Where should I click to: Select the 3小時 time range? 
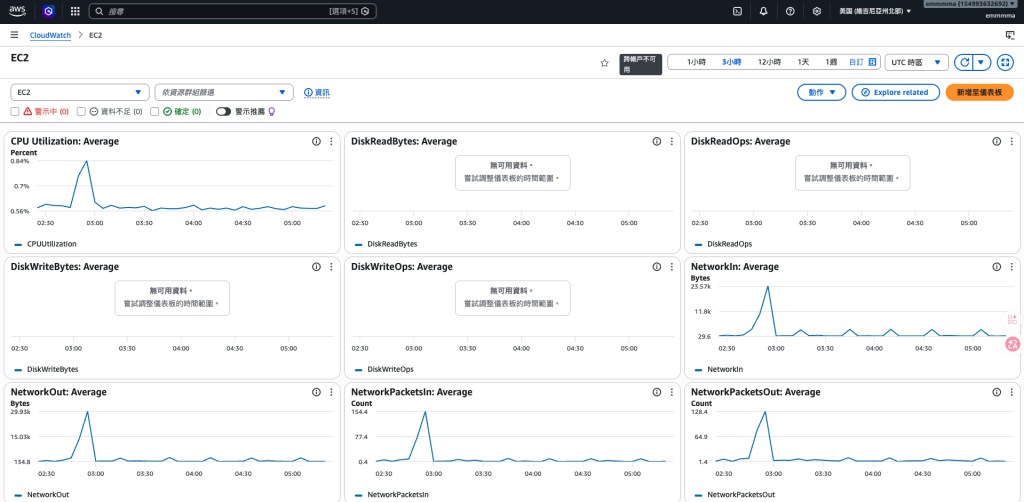[731, 62]
